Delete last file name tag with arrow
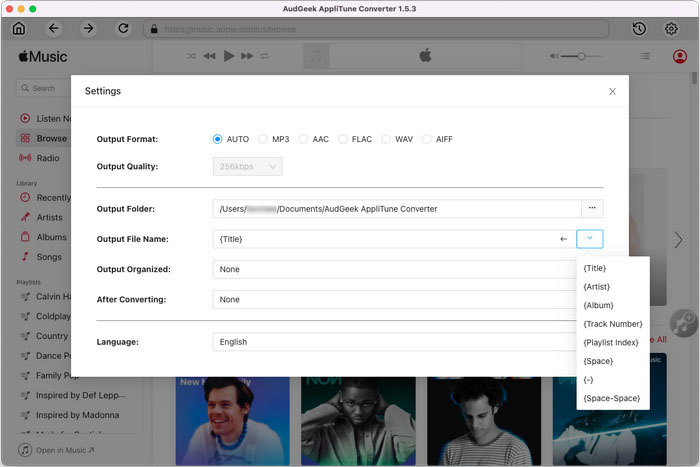This screenshot has height=467, width=700. 563,239
